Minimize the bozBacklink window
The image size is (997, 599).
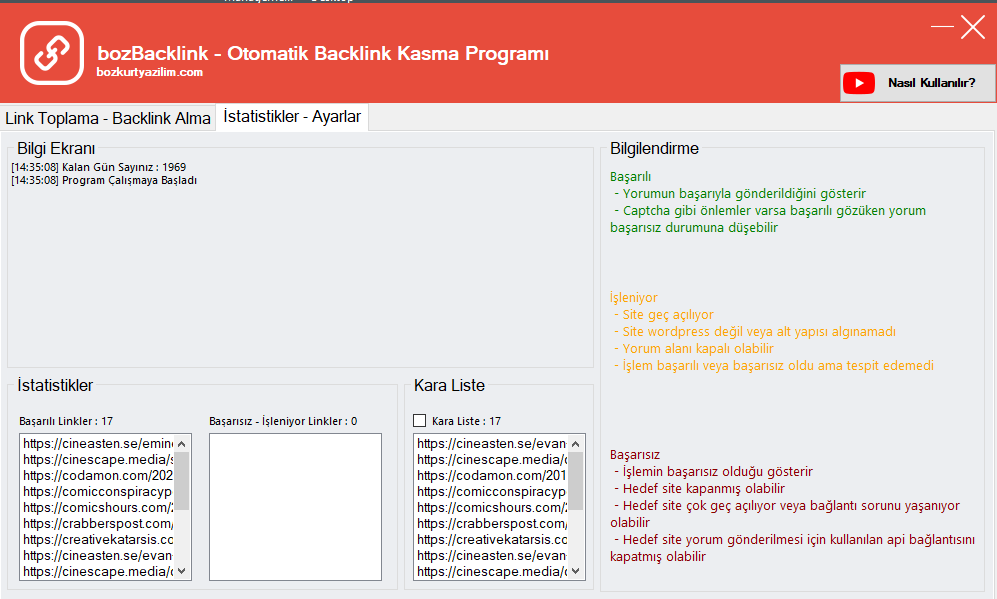(942, 27)
